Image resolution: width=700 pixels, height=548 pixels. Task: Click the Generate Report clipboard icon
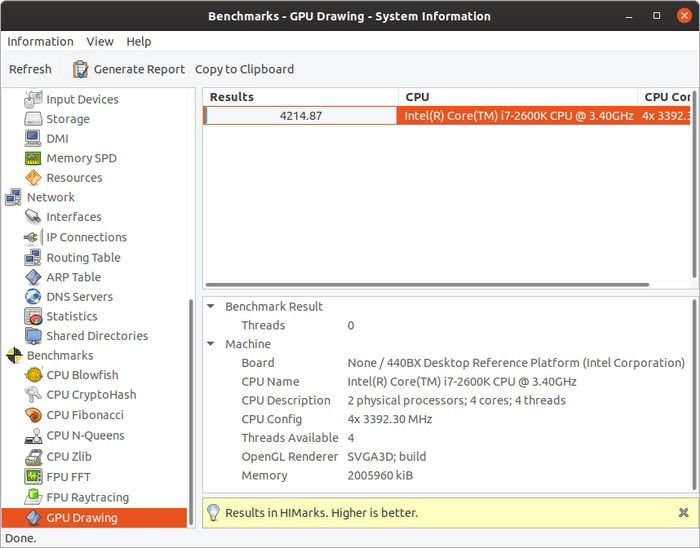(81, 69)
